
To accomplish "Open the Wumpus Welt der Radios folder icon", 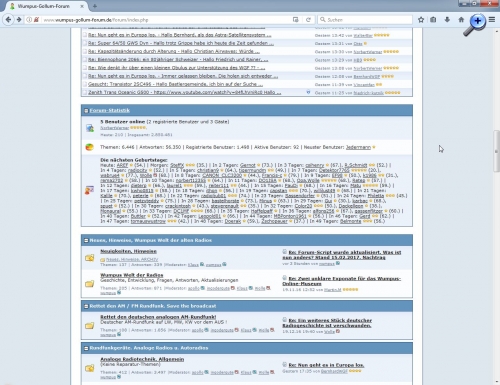I will coord(89,284).
